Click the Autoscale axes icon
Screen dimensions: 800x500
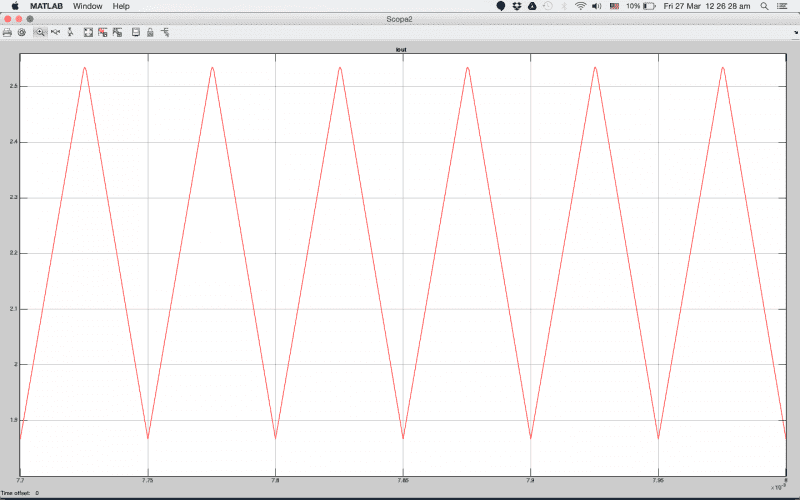[x=88, y=32]
